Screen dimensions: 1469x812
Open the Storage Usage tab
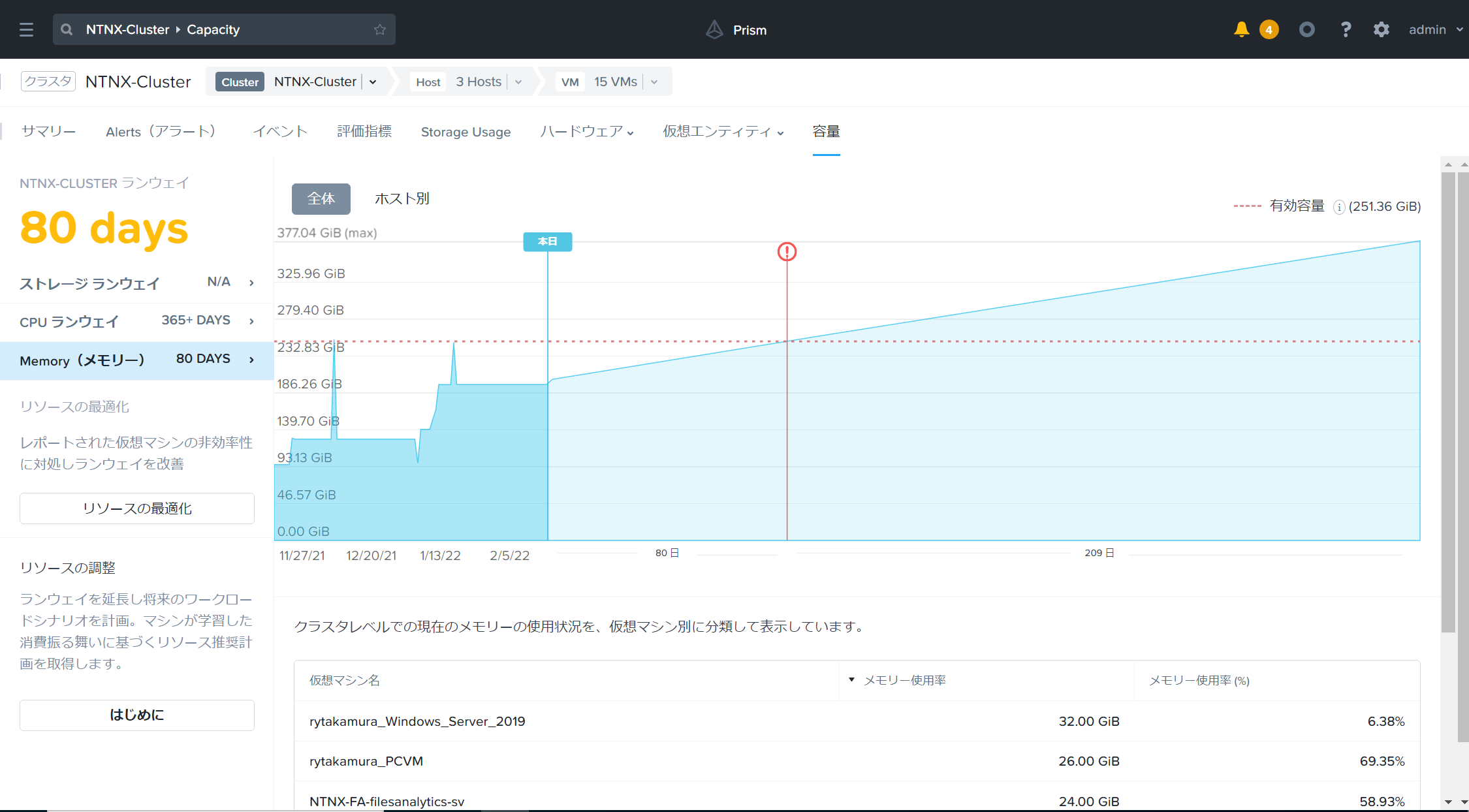tap(466, 132)
